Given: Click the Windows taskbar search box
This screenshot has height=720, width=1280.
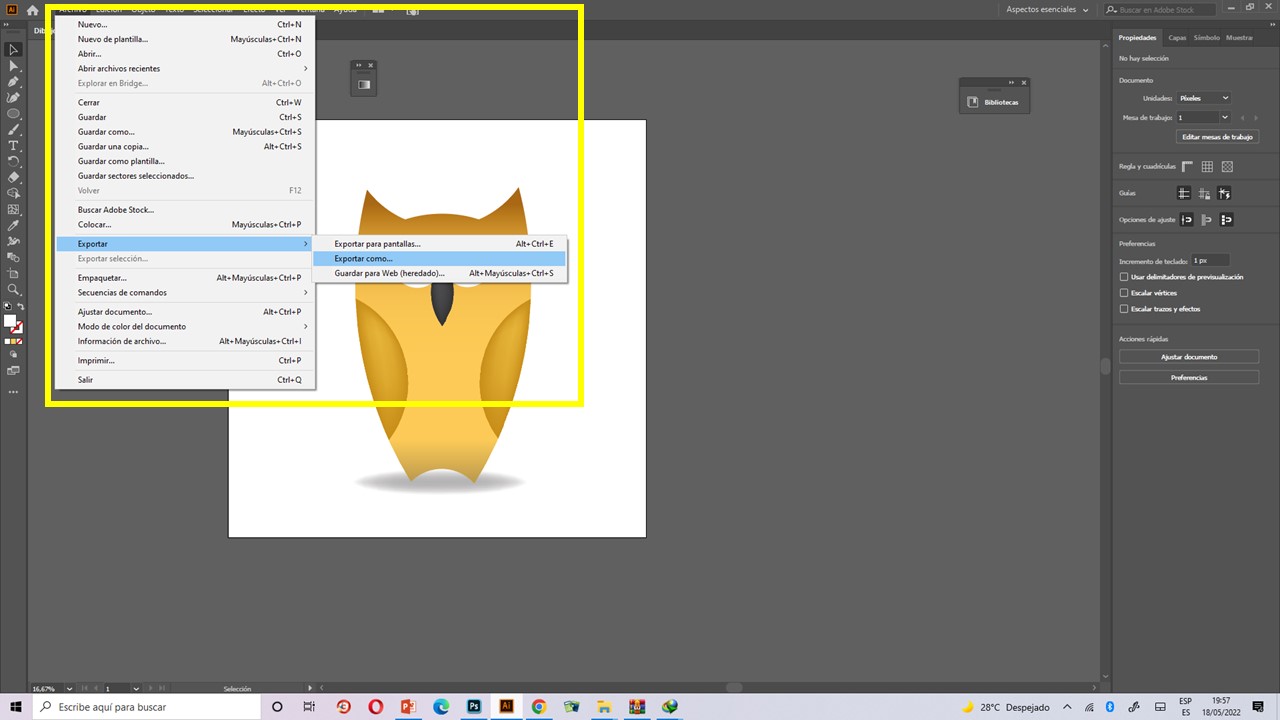Looking at the screenshot, I should point(147,707).
